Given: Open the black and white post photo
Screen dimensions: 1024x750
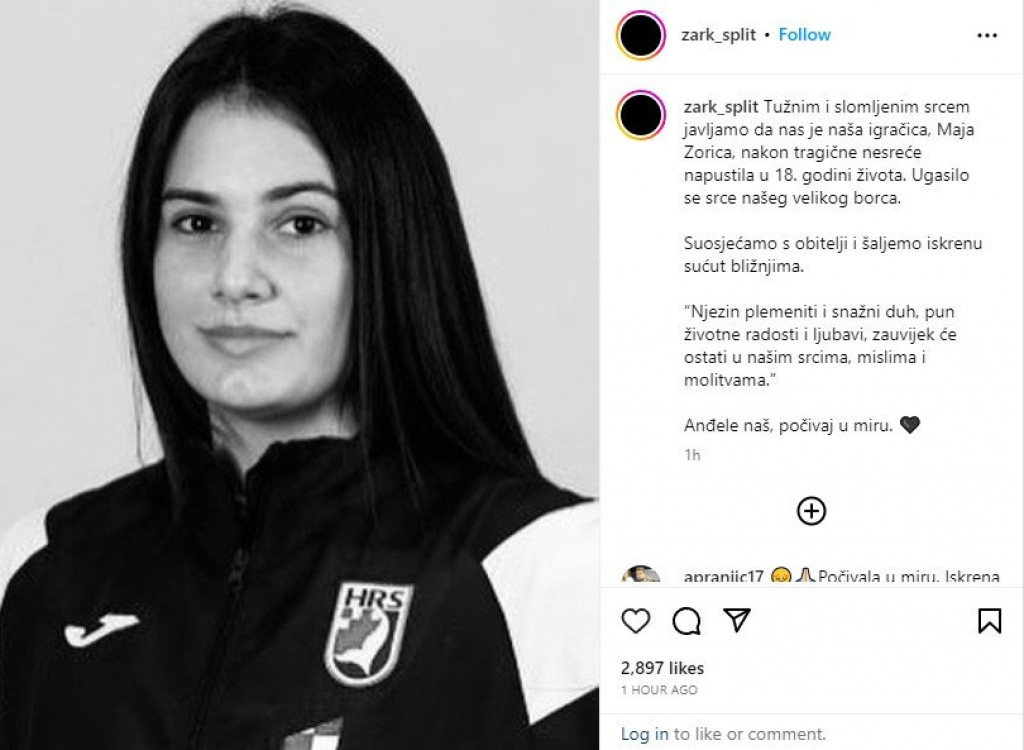Looking at the screenshot, I should click(300, 375).
